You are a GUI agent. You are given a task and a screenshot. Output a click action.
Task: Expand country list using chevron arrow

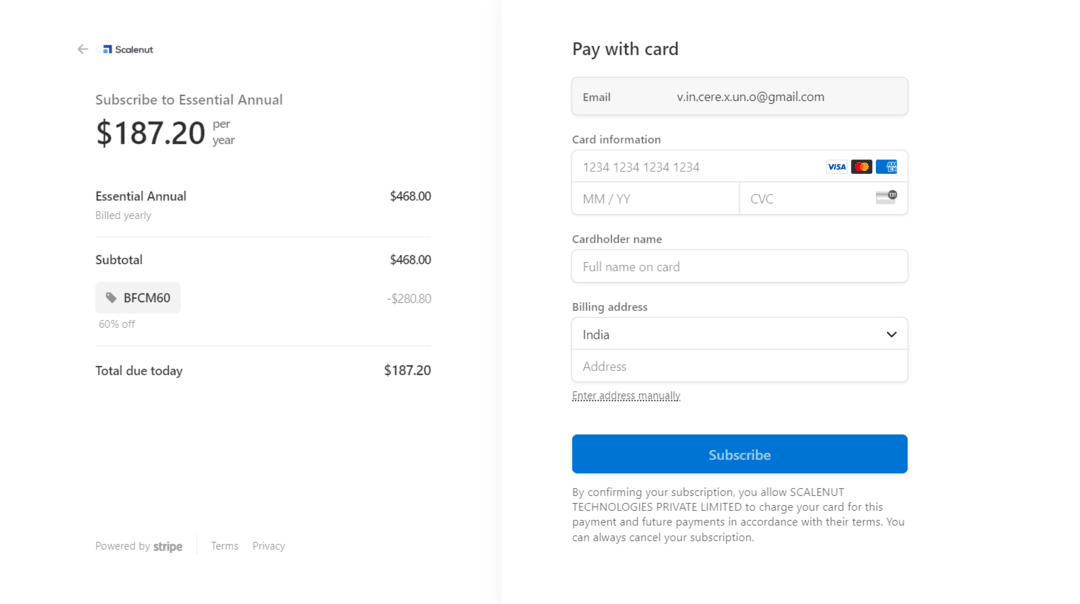point(891,334)
